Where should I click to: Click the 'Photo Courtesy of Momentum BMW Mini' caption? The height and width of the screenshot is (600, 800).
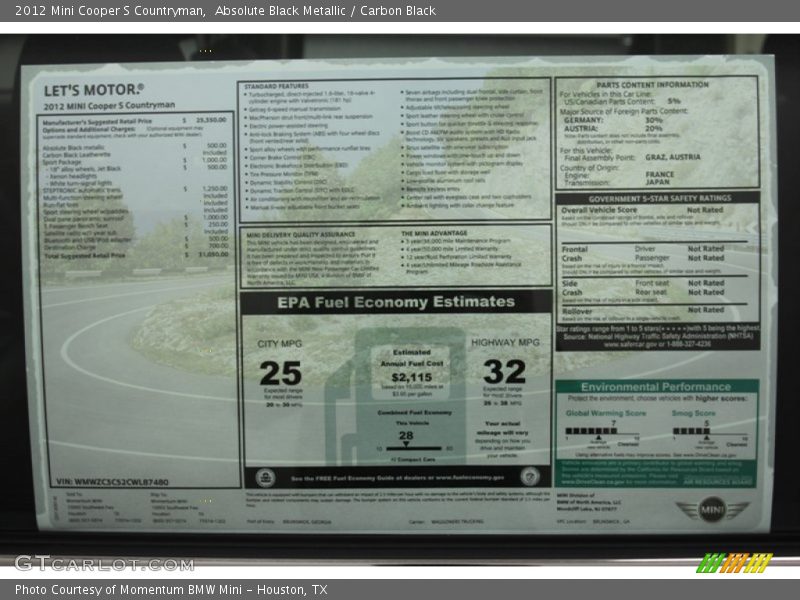tap(170, 590)
